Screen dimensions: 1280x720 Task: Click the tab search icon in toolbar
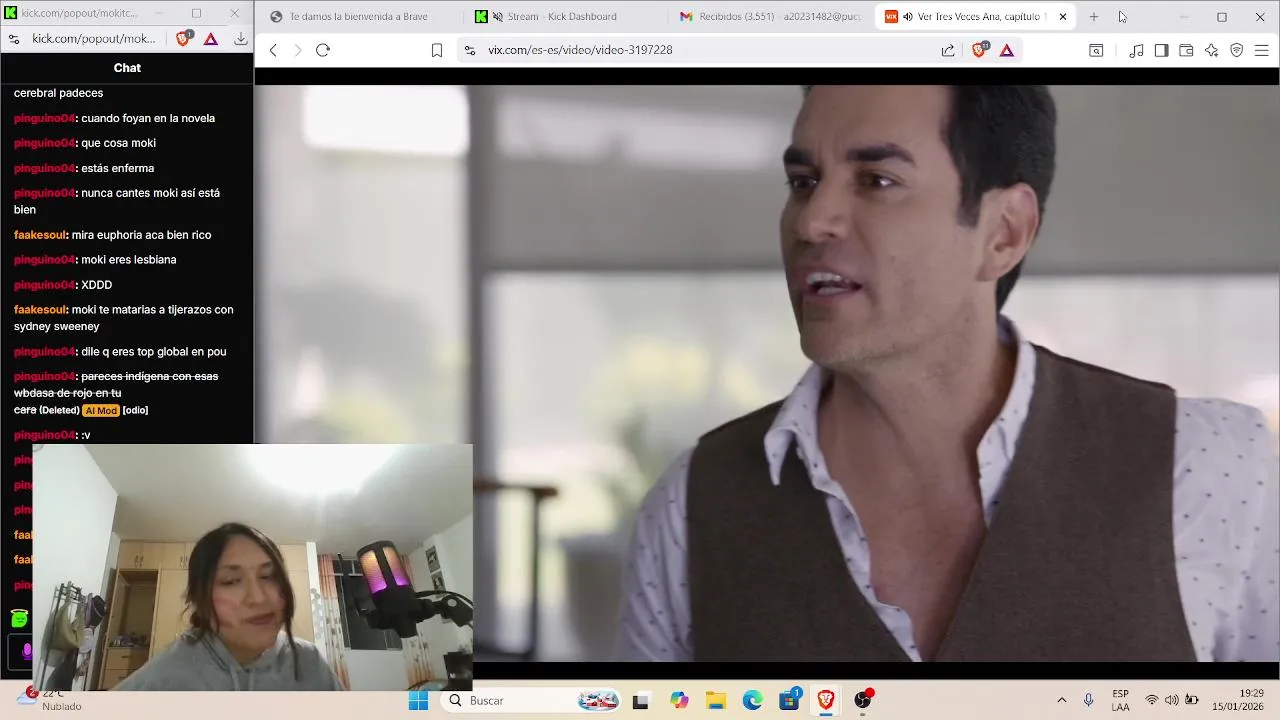pyautogui.click(x=1096, y=50)
